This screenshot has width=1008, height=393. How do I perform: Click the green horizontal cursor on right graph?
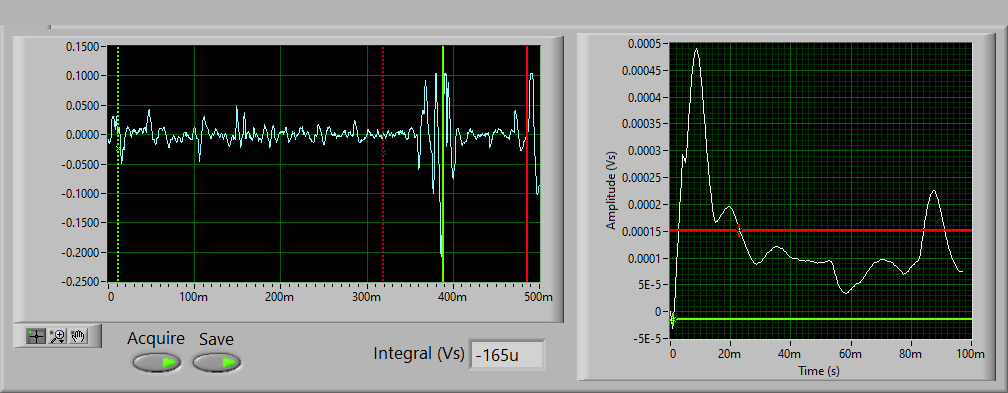[x=821, y=319]
